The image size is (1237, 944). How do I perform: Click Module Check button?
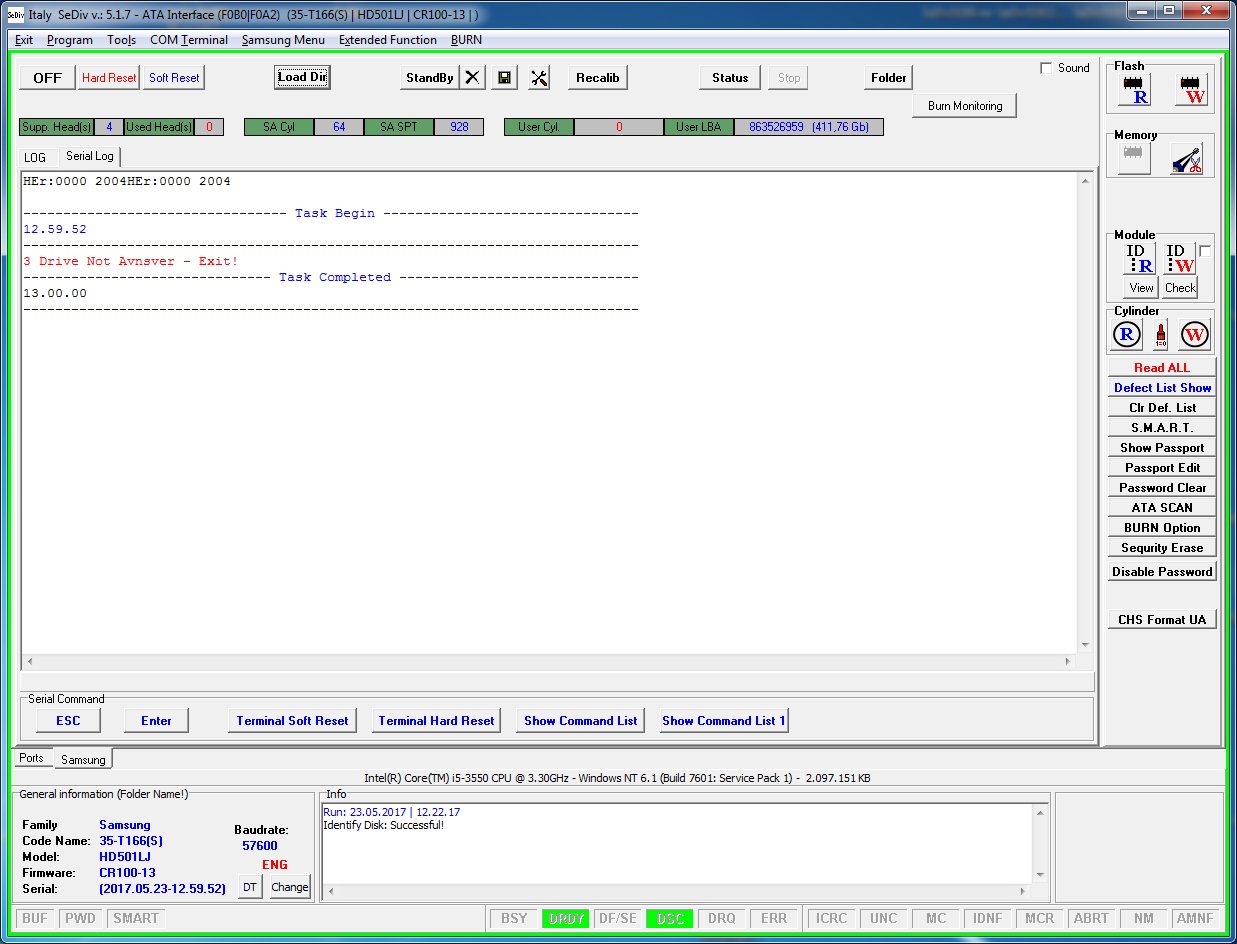pyautogui.click(x=1180, y=288)
